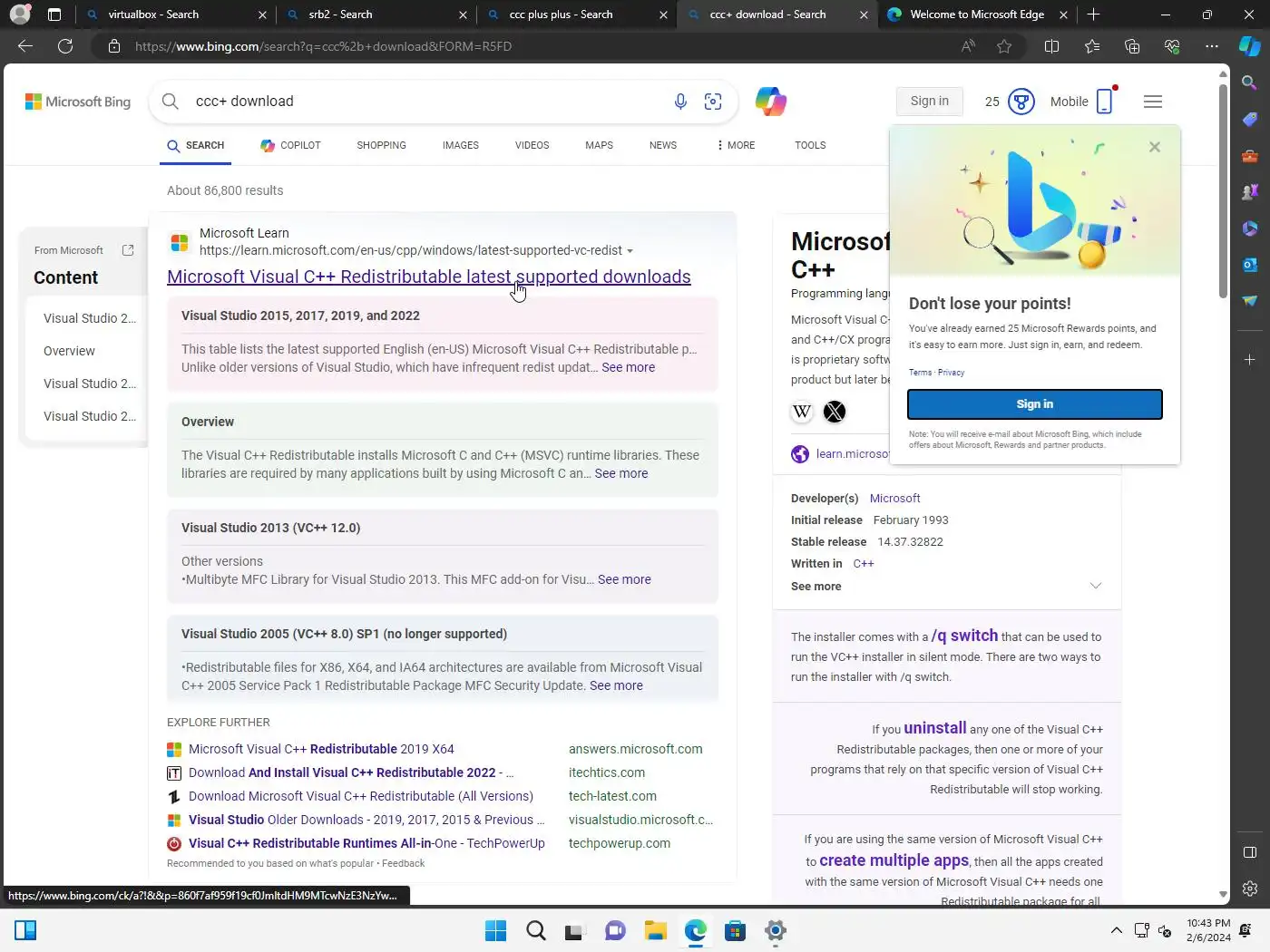Image resolution: width=1270 pixels, height=952 pixels.
Task: Click the Wikipedia icon in knowledge panel
Action: tap(802, 412)
